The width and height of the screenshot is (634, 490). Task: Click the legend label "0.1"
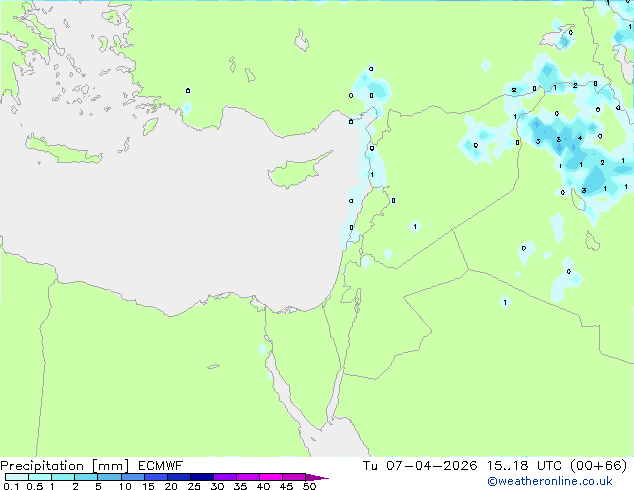[x=11, y=486]
